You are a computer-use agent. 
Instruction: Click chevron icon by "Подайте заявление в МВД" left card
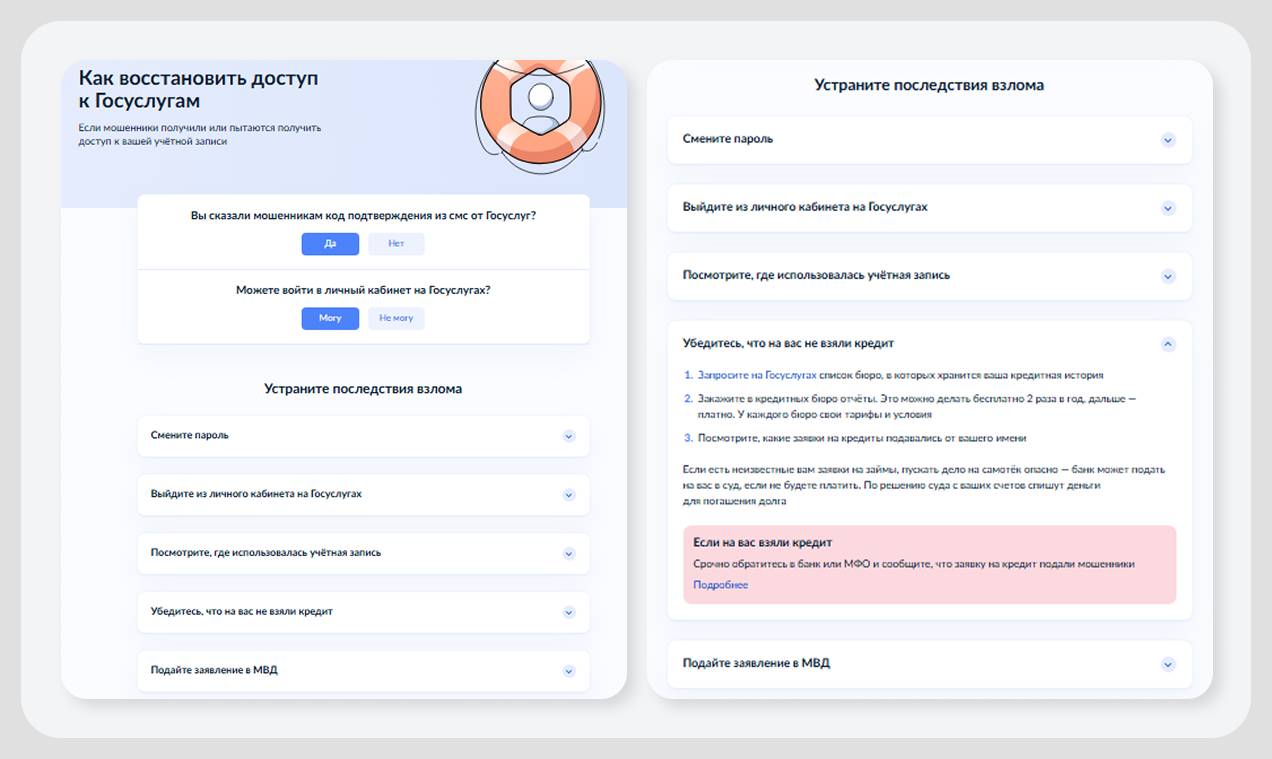pyautogui.click(x=569, y=671)
